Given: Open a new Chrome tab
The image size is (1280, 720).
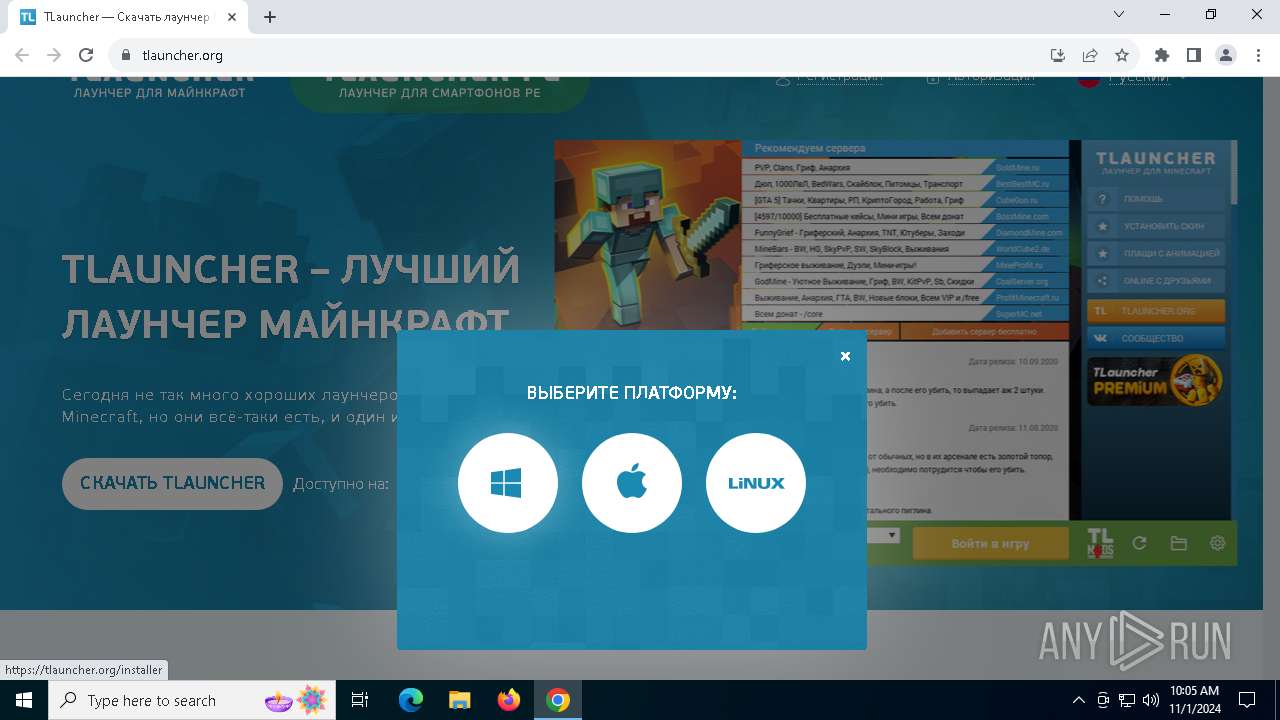Looking at the screenshot, I should point(270,17).
